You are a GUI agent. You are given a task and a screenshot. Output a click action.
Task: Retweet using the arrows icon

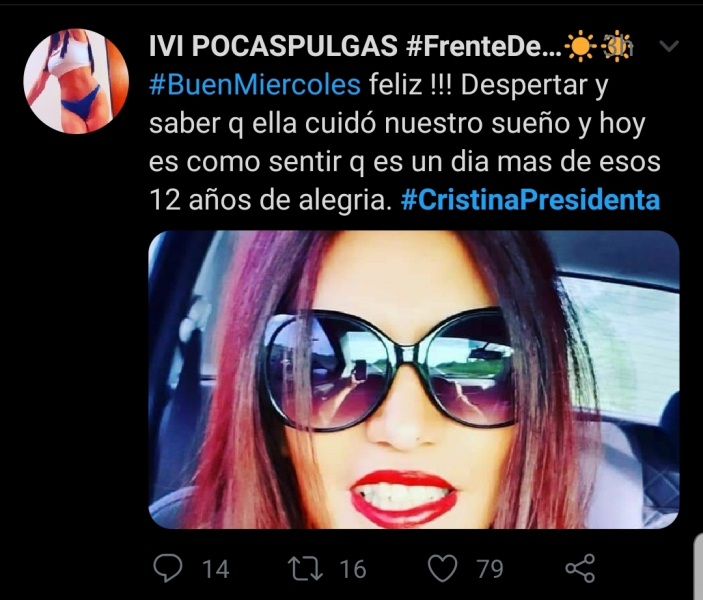(305, 569)
